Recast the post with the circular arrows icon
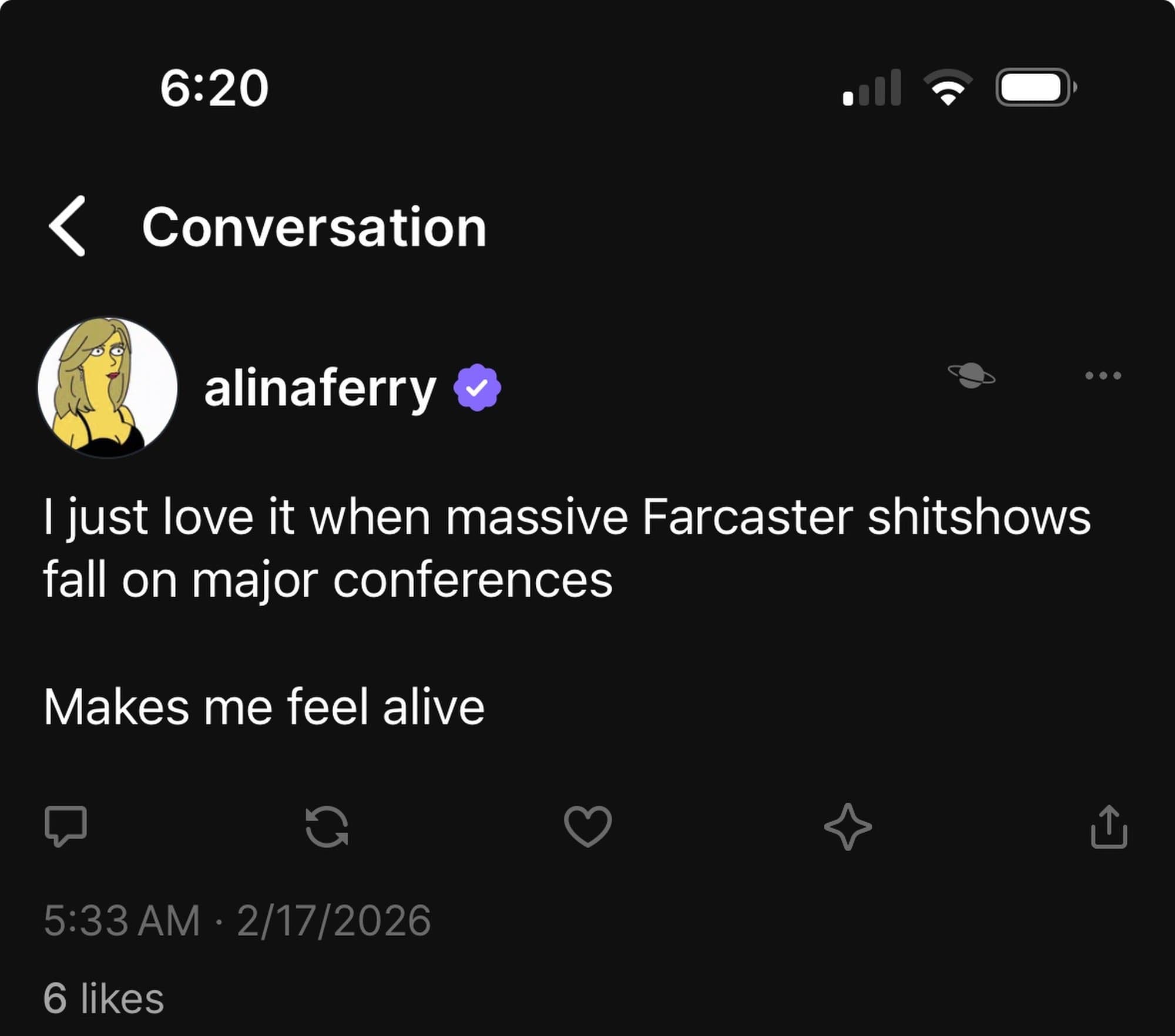 [x=327, y=827]
